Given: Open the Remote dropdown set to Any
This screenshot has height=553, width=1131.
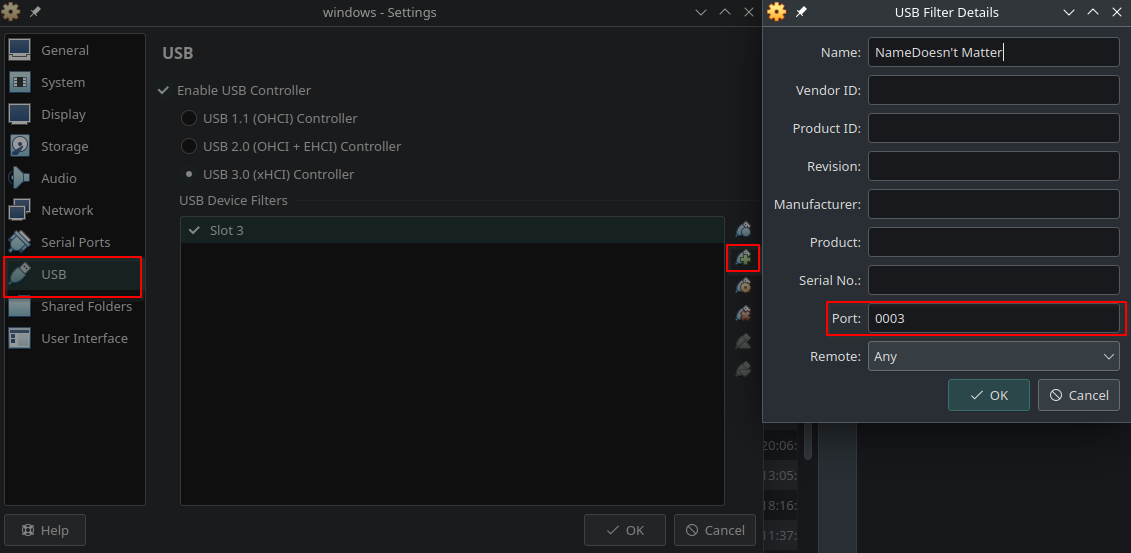Looking at the screenshot, I should coord(993,356).
